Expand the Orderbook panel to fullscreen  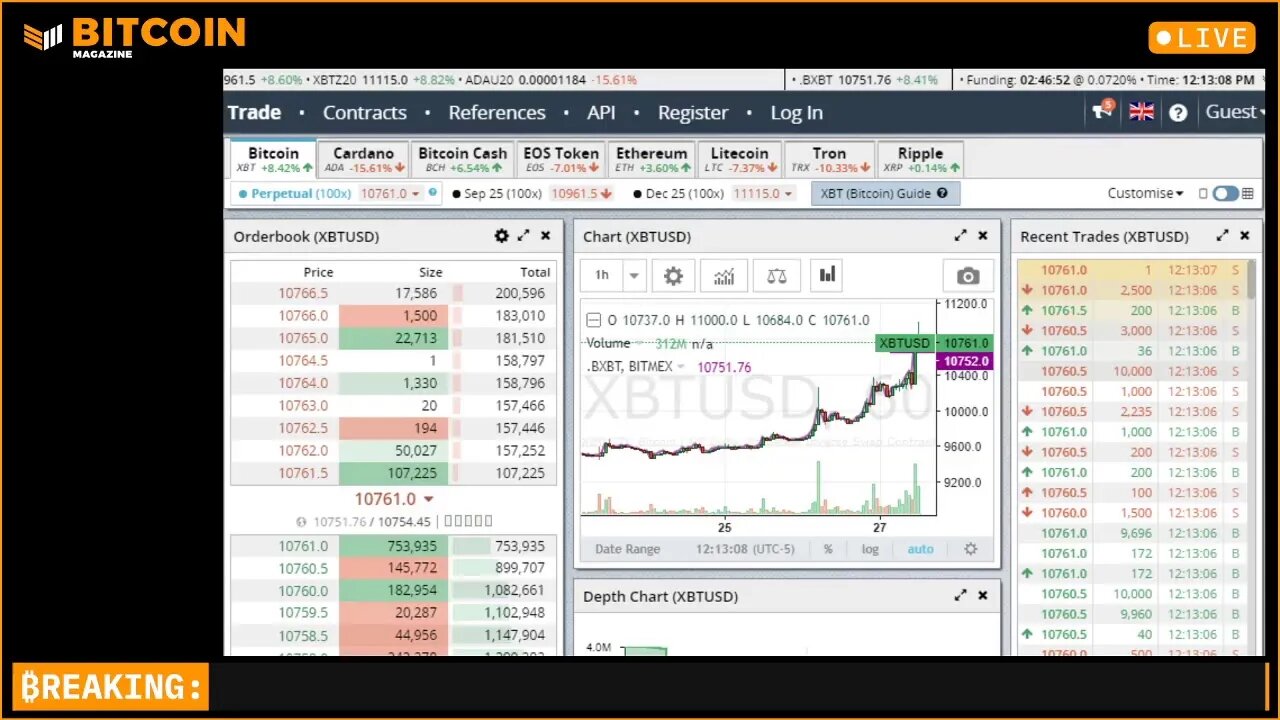tap(524, 236)
